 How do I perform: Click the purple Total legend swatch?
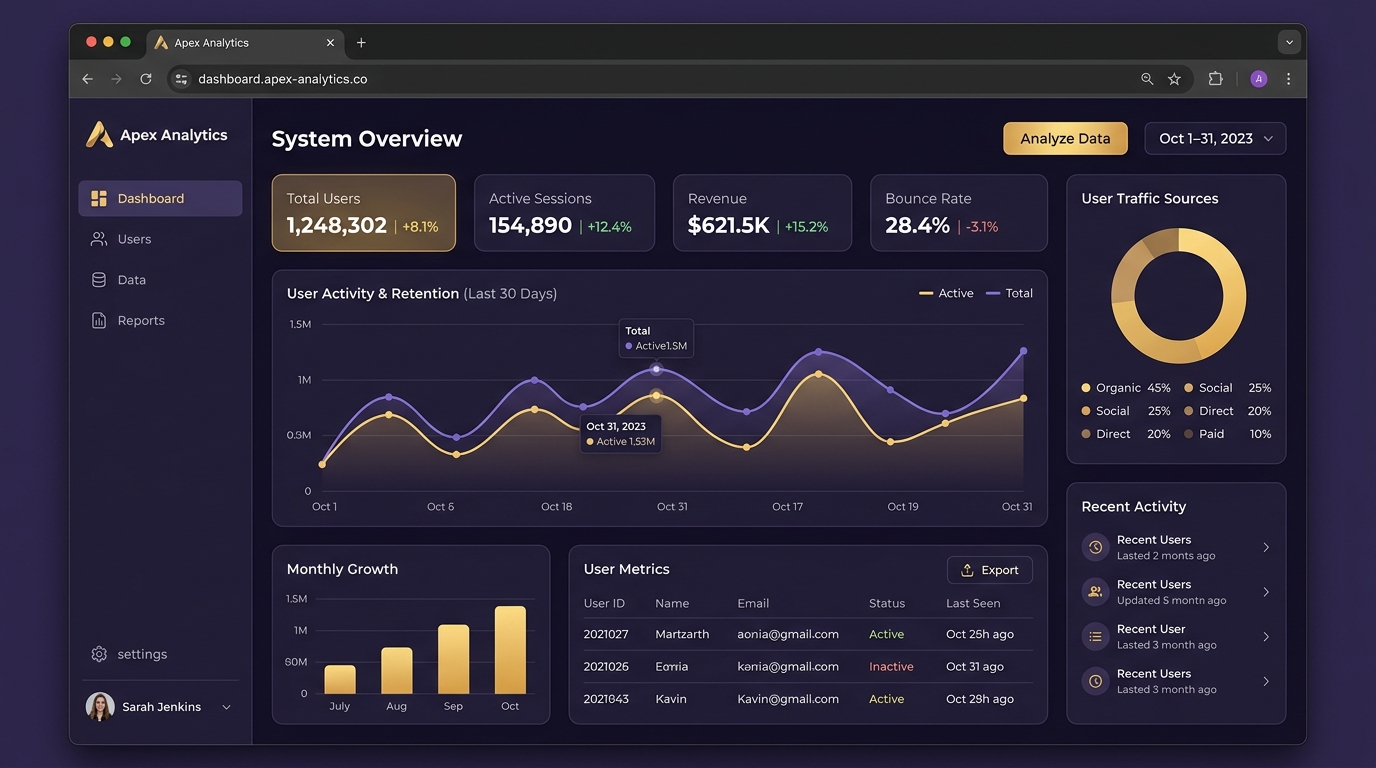[x=993, y=294]
